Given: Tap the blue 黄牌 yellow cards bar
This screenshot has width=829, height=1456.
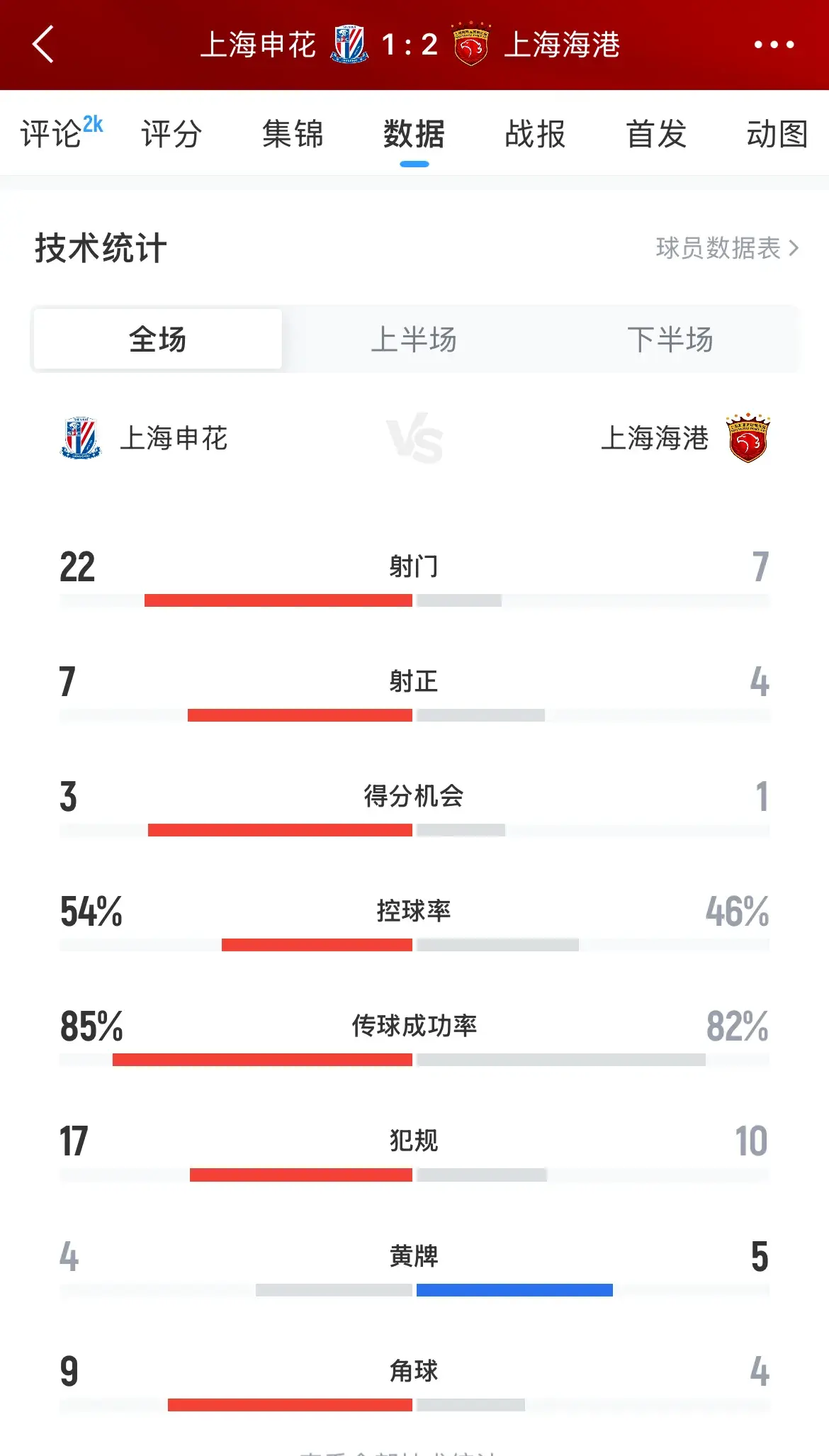Looking at the screenshot, I should tap(514, 1290).
